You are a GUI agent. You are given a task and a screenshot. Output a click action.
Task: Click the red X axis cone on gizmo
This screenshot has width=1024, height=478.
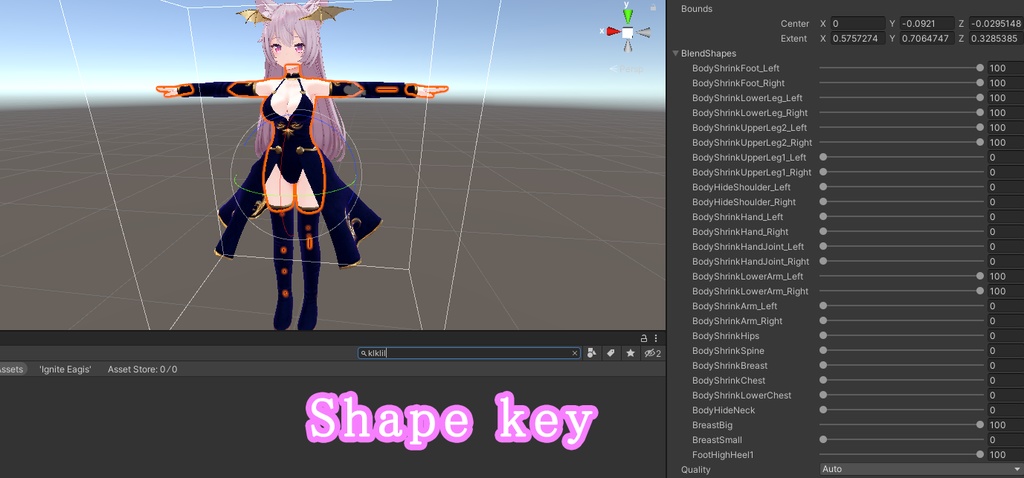click(613, 31)
